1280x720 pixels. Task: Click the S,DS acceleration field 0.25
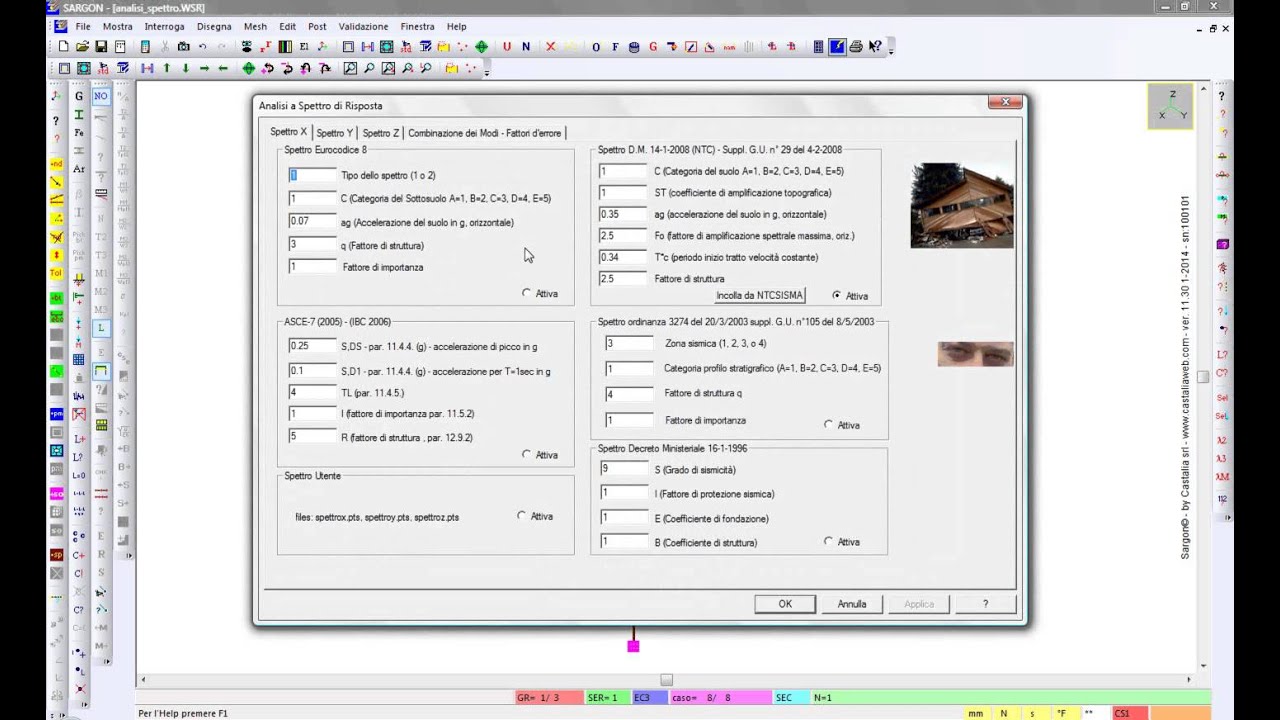[312, 346]
